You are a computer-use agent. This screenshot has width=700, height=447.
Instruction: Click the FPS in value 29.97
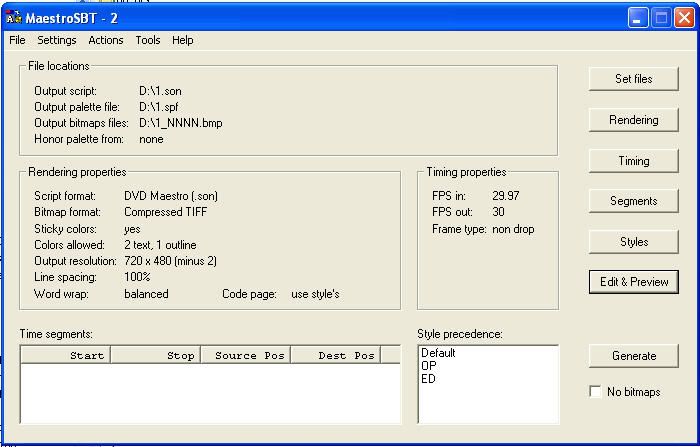[x=506, y=196]
